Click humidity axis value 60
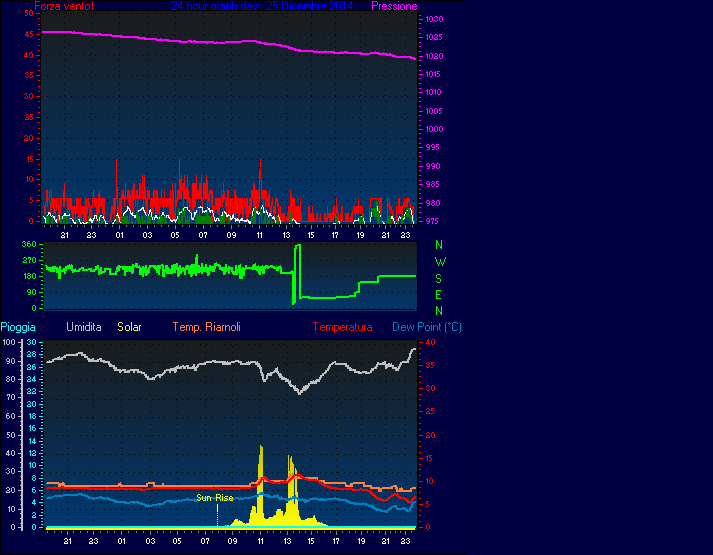 [x=10, y=416]
